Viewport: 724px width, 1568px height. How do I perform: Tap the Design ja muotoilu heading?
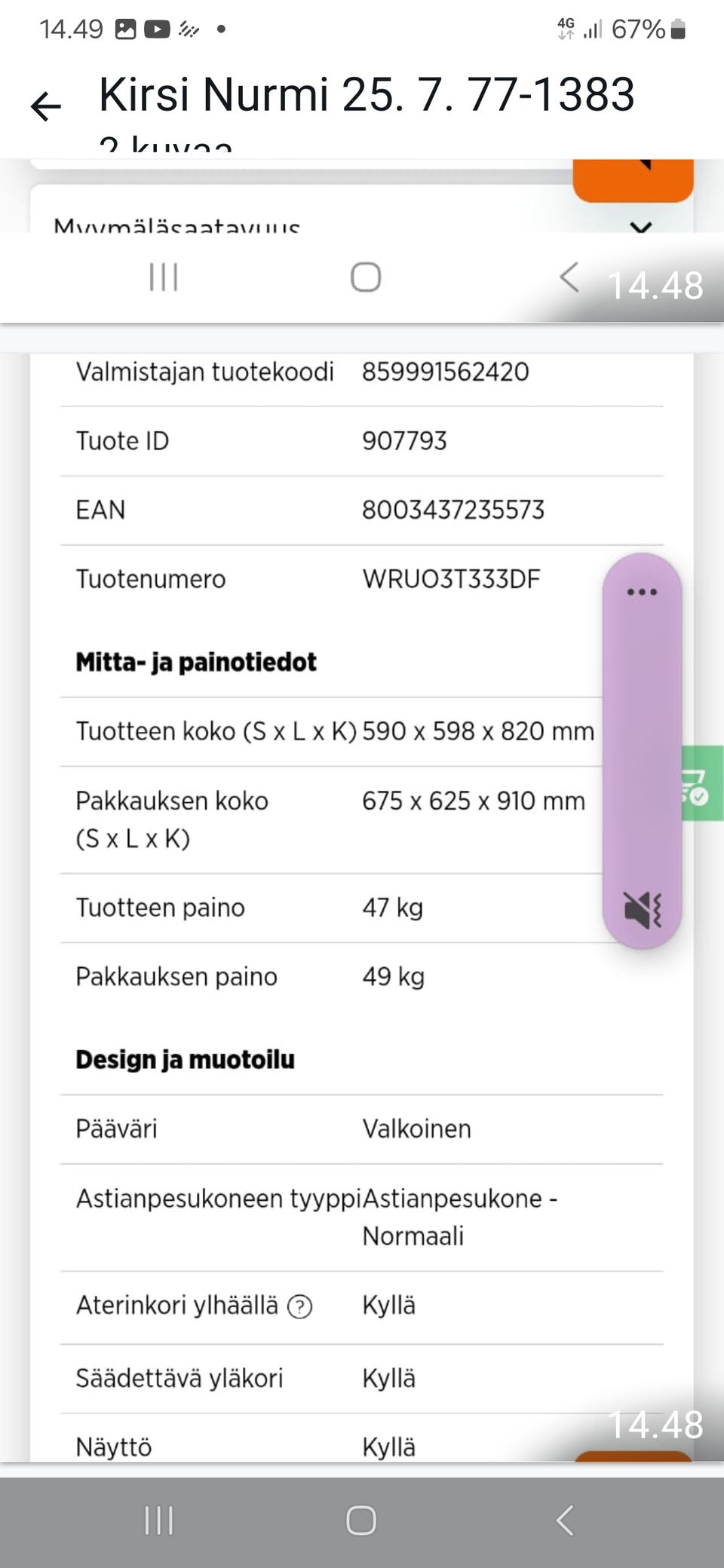point(185,1060)
